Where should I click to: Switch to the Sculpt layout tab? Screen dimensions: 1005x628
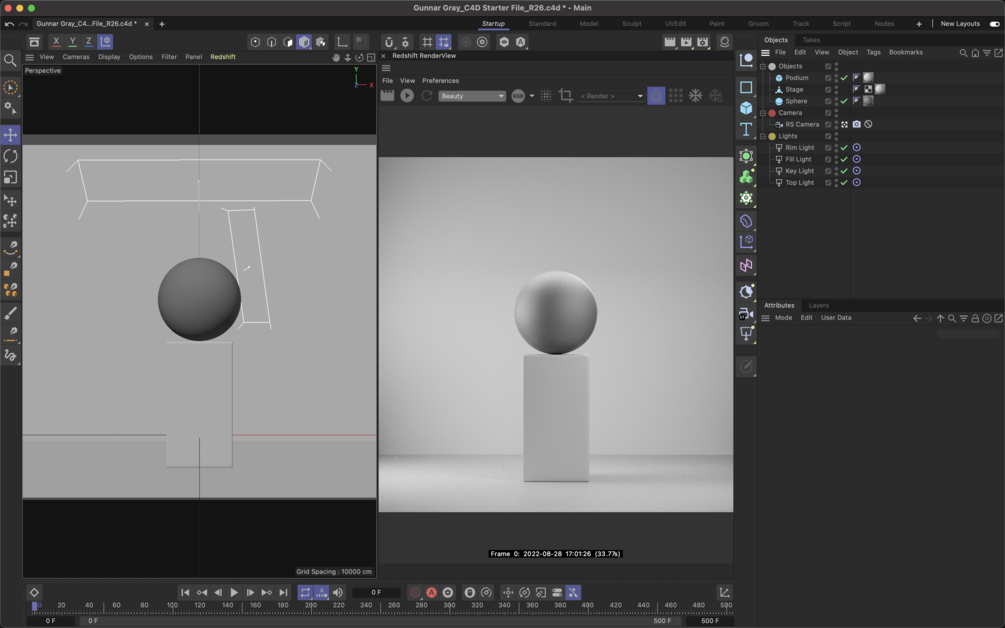click(x=631, y=24)
